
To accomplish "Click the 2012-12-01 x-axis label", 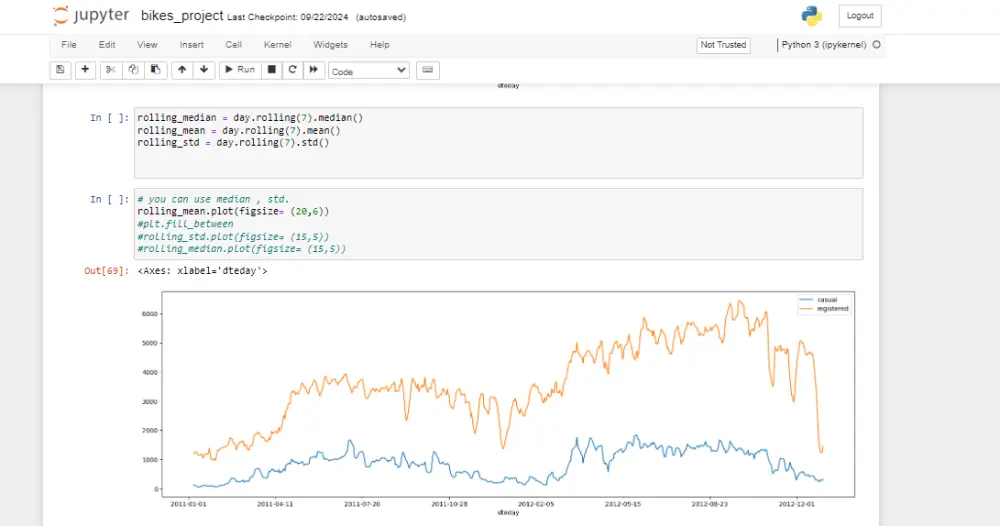I will point(797,504).
